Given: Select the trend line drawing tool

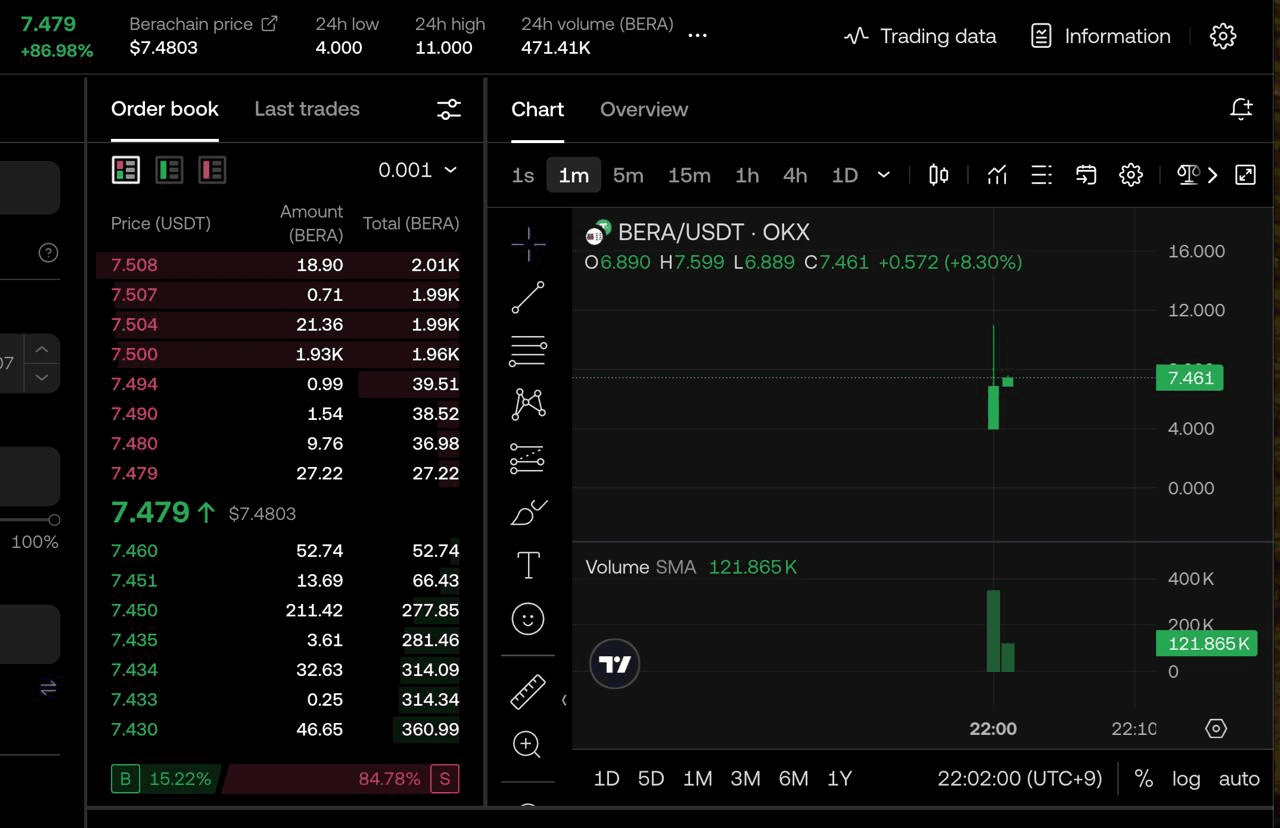Looking at the screenshot, I should 528,297.
